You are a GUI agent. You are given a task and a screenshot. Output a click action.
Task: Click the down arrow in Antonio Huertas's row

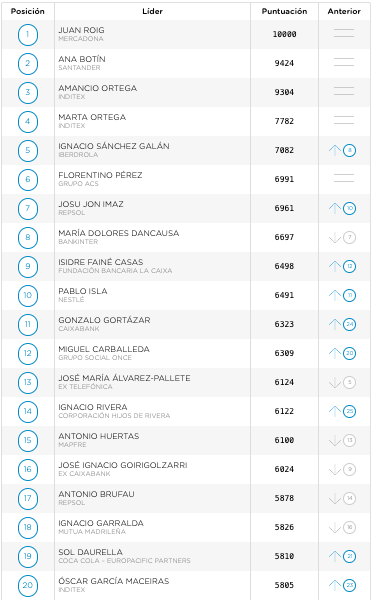tap(335, 440)
